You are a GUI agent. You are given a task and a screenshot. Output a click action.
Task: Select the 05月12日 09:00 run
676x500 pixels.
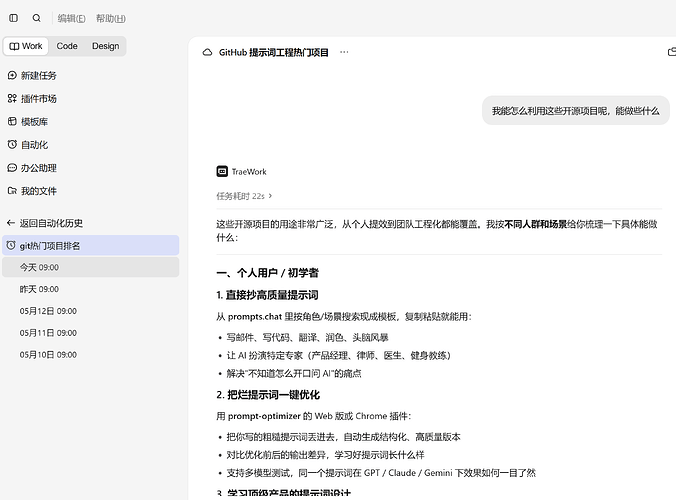(x=91, y=311)
